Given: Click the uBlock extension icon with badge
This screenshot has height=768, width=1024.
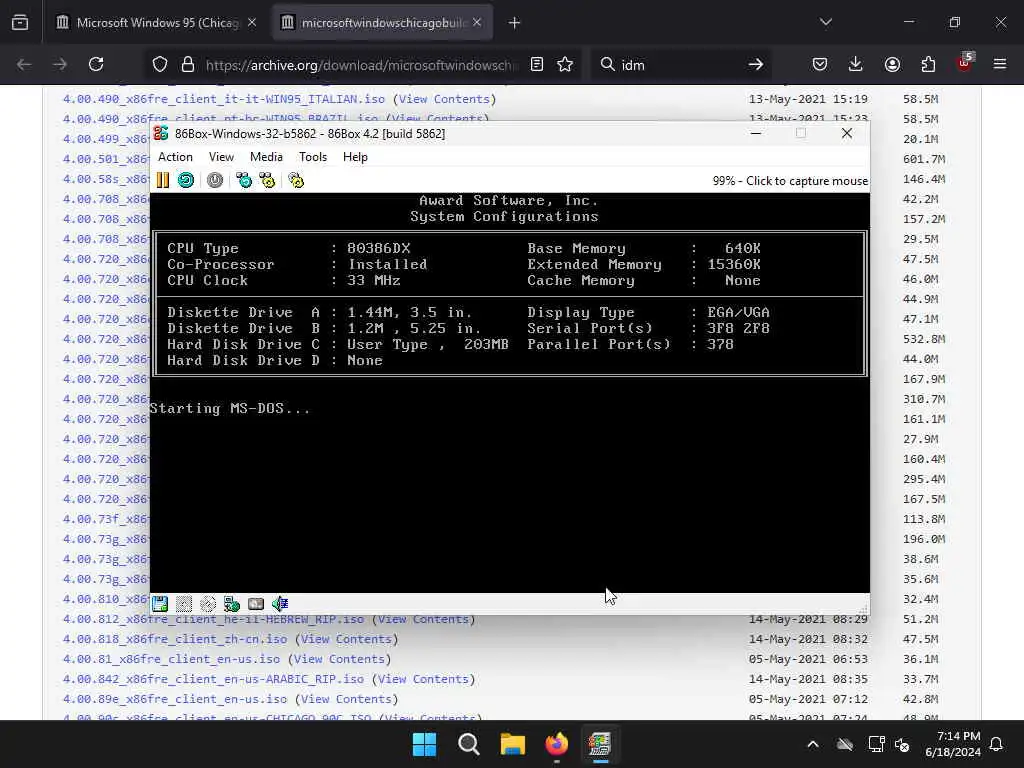Looking at the screenshot, I should (965, 63).
